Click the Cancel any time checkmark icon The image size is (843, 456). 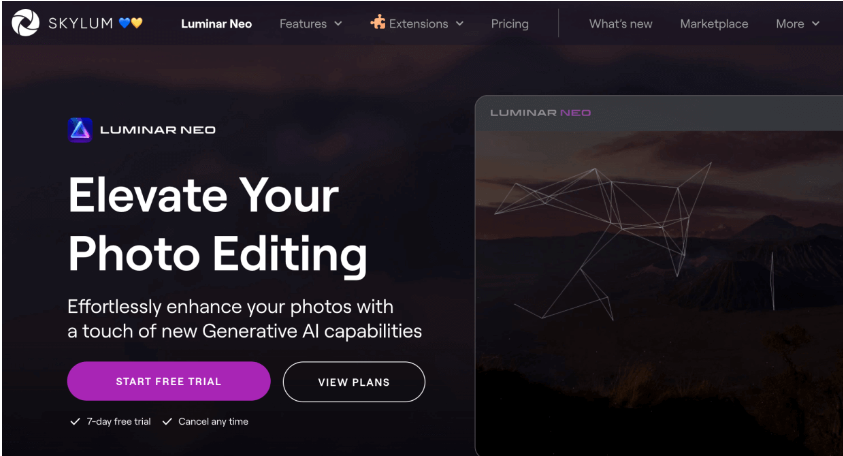pos(167,422)
